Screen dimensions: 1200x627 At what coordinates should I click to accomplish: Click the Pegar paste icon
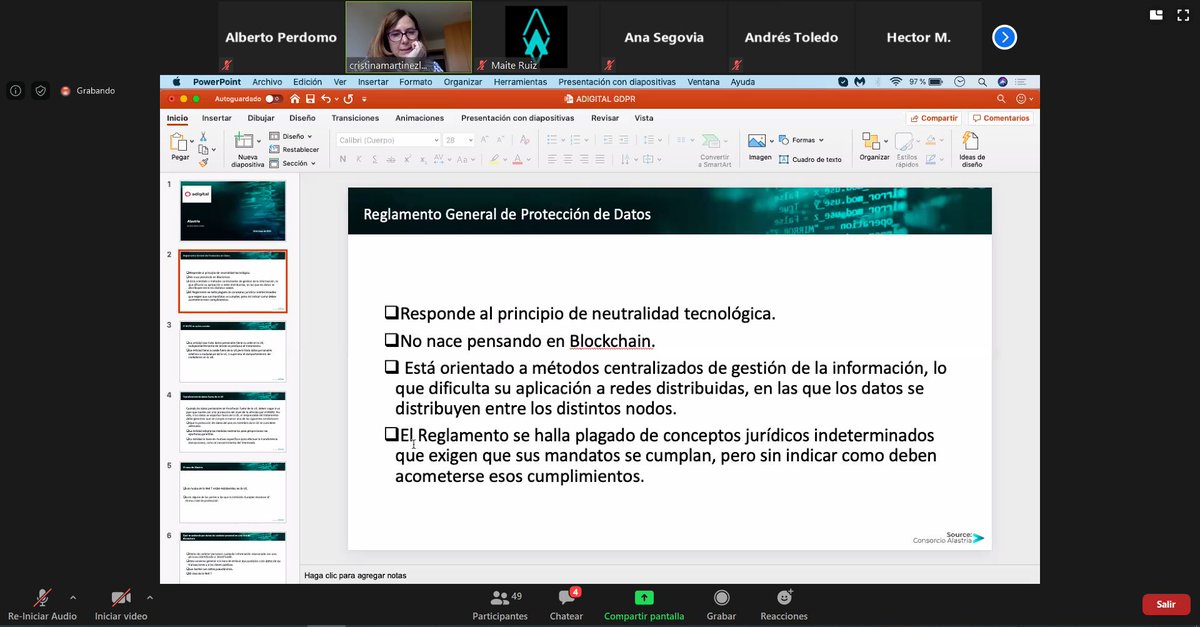click(x=180, y=143)
